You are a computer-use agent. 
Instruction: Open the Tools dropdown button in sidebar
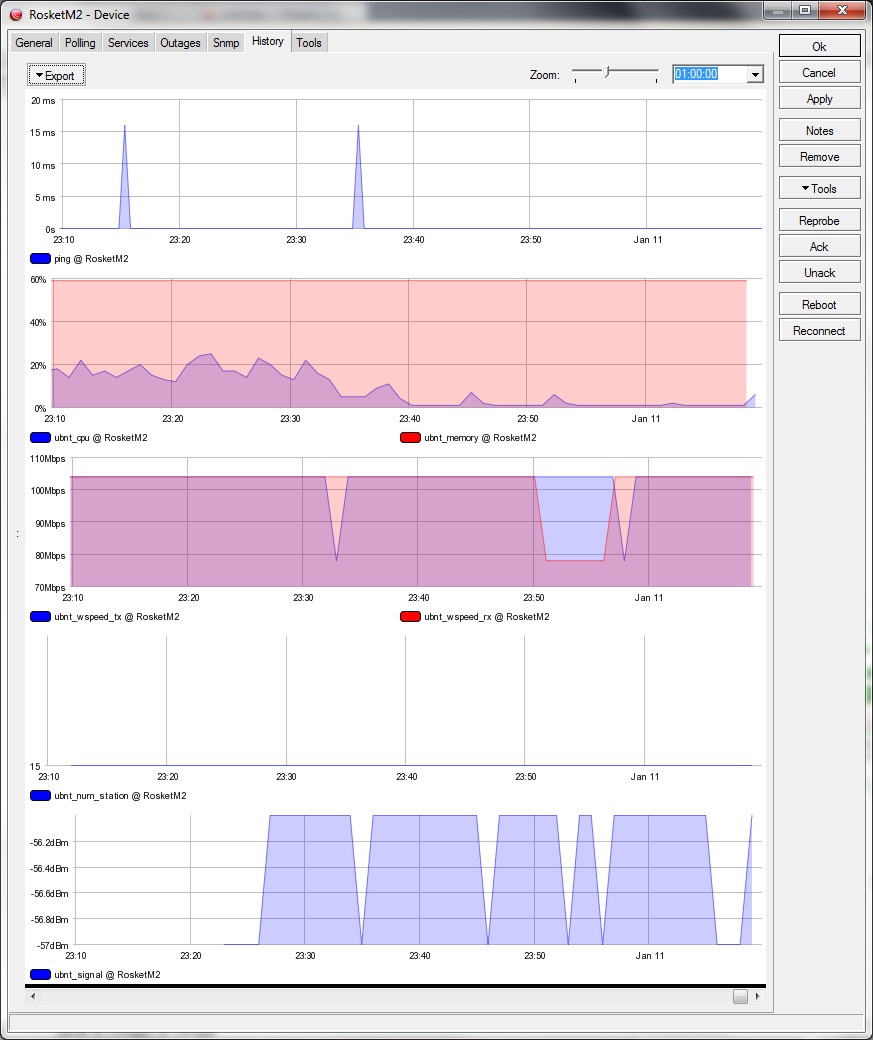pyautogui.click(x=819, y=189)
